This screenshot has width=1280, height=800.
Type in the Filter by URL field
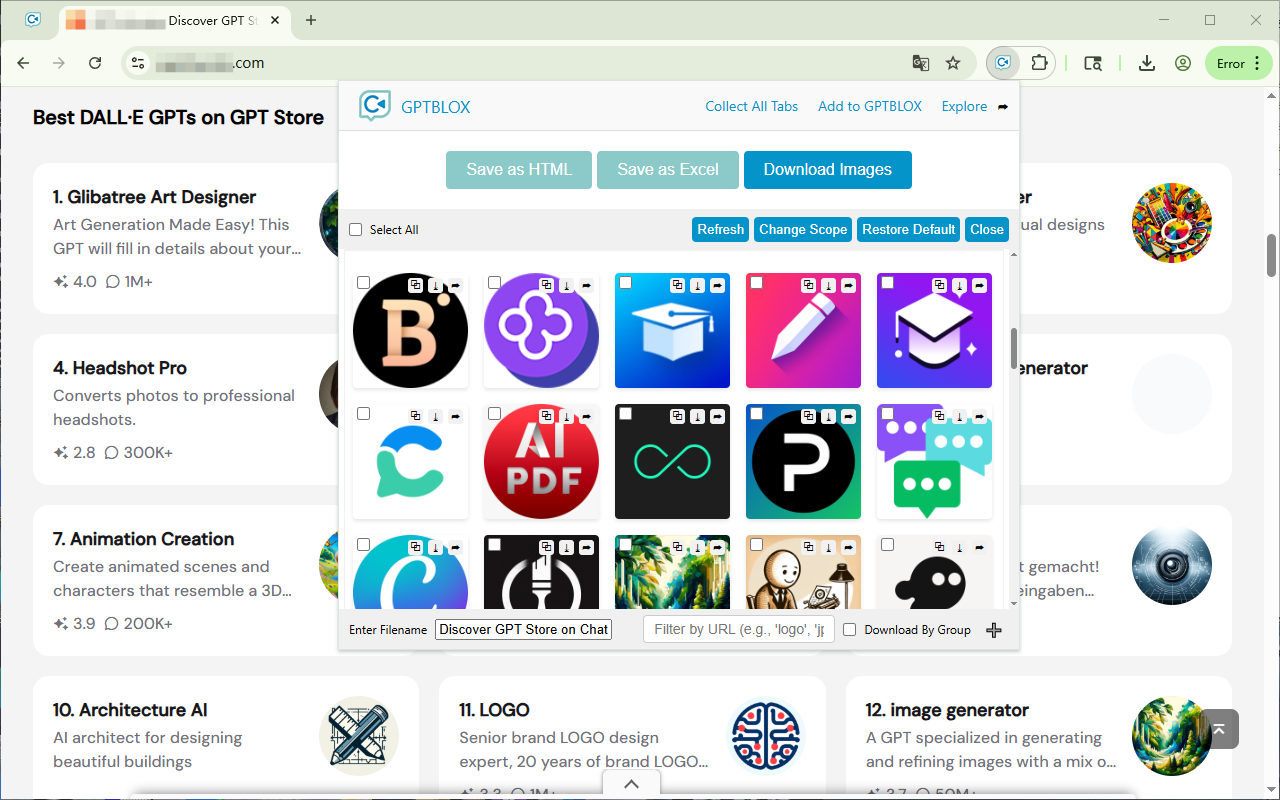coord(738,629)
